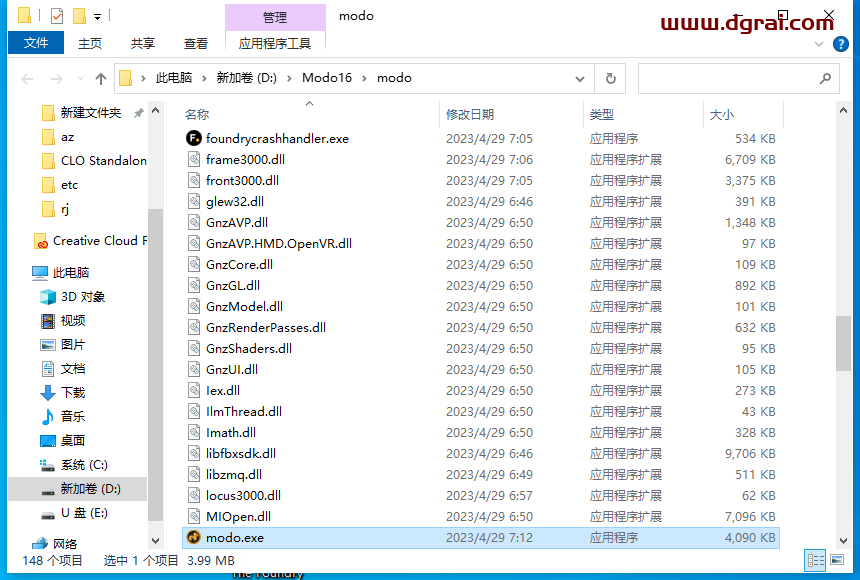Click the Creative Cloud Files folder icon
This screenshot has height=580, width=860.
[41, 241]
